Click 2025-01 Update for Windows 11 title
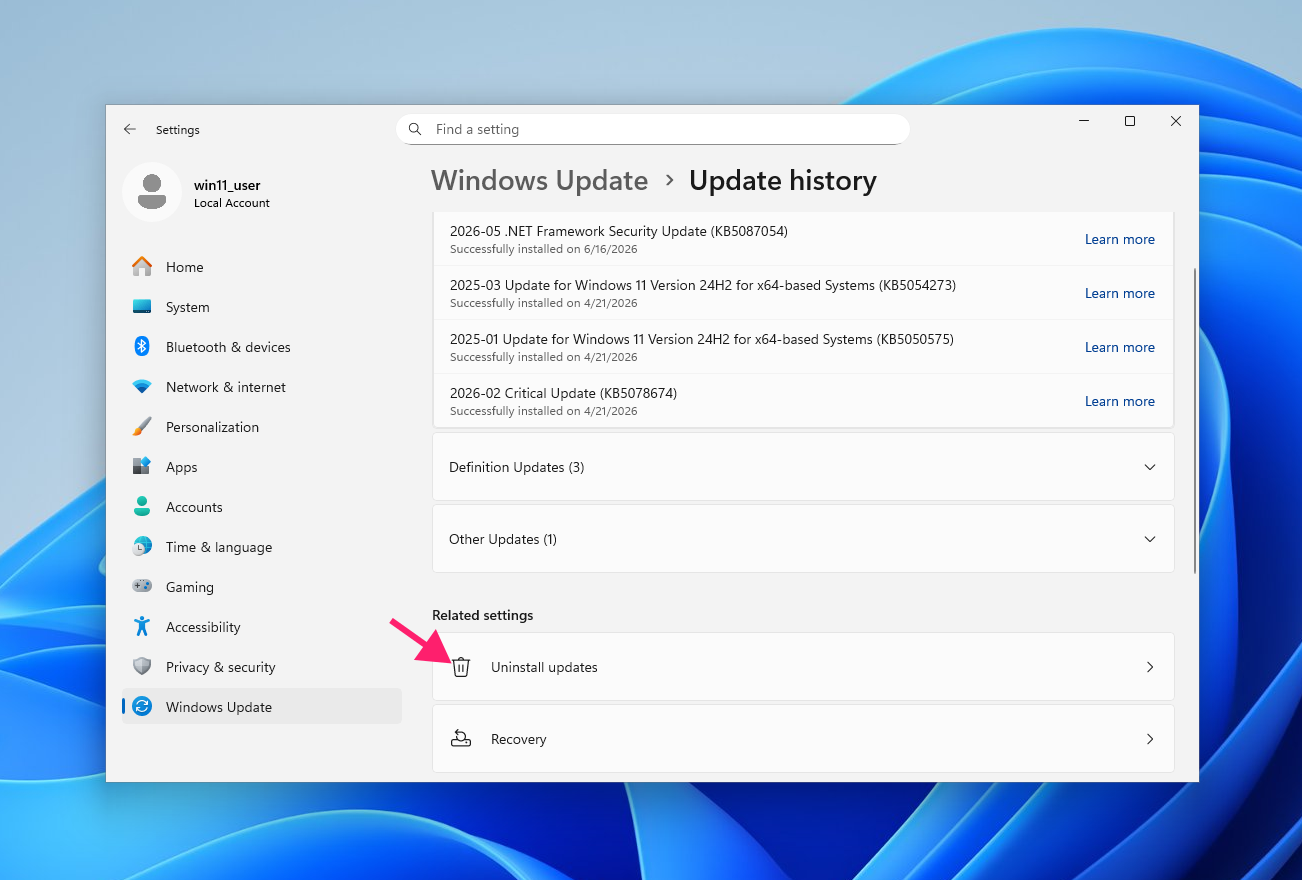The height and width of the screenshot is (880, 1302). click(x=702, y=339)
